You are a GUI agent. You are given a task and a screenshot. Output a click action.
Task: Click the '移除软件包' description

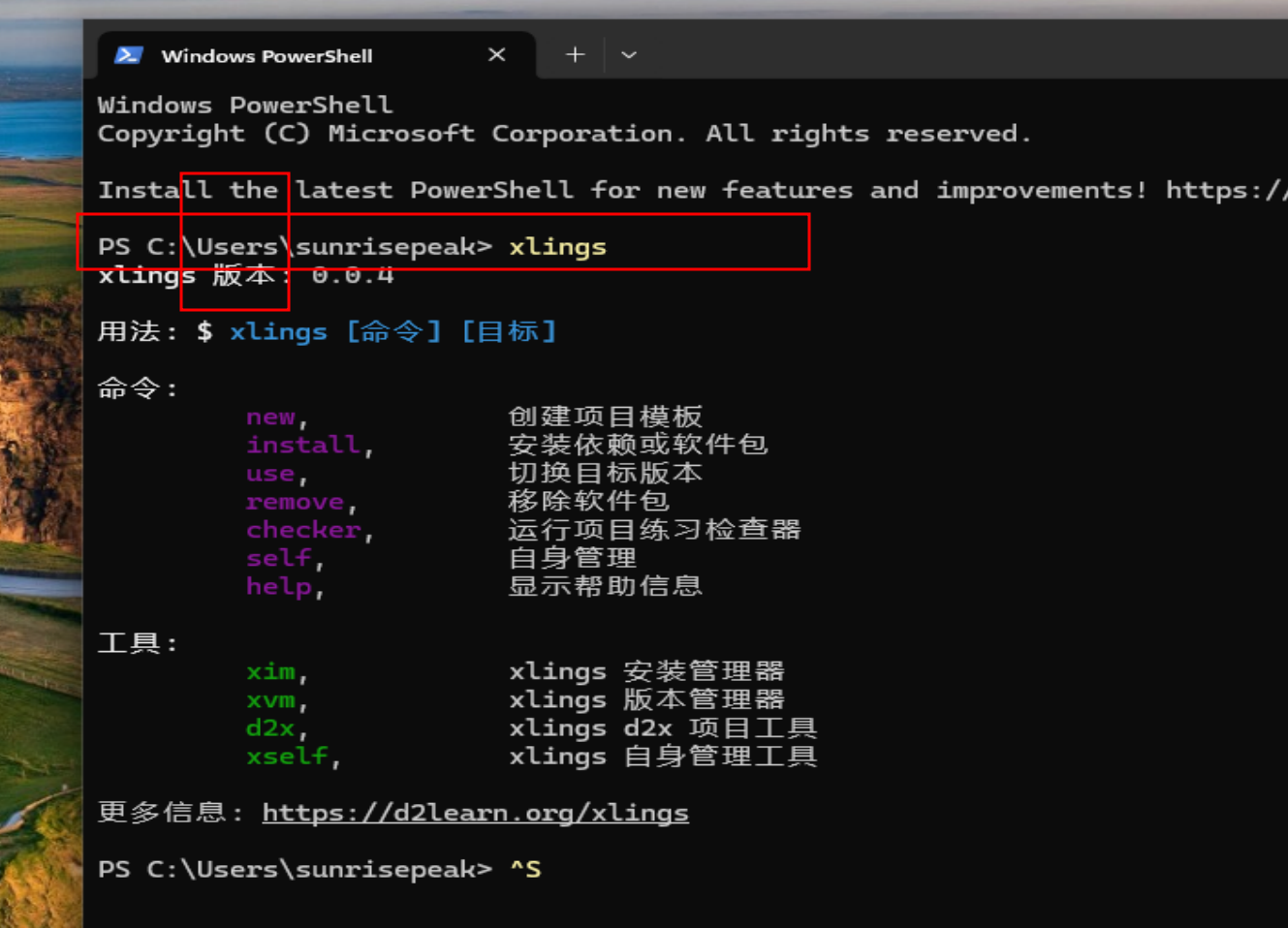click(x=589, y=501)
